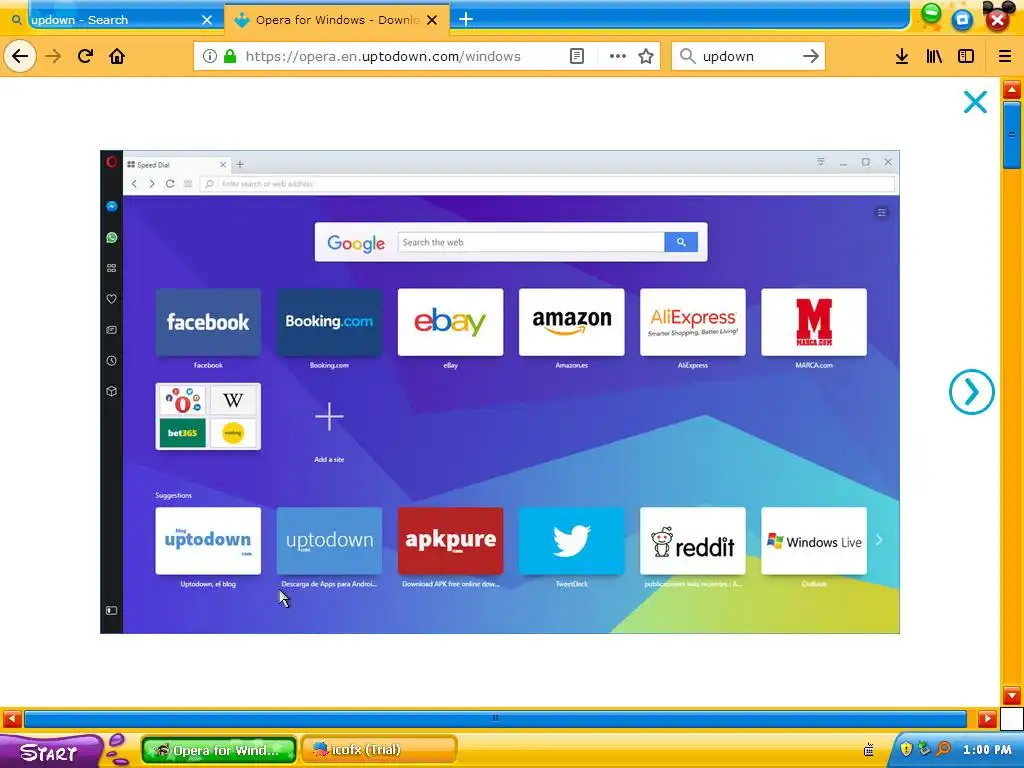Submit the updown search arrow
Viewport: 1024px width, 768px height.
click(x=810, y=56)
